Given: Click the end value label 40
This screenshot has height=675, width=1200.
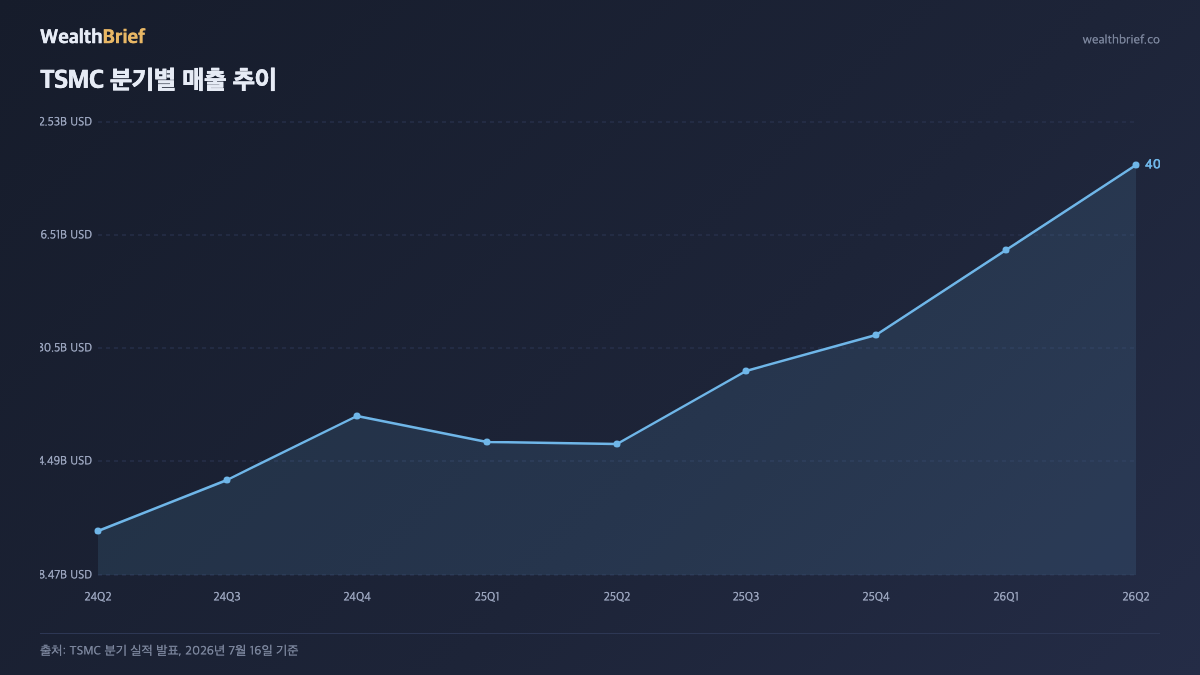Looking at the screenshot, I should [x=1152, y=164].
